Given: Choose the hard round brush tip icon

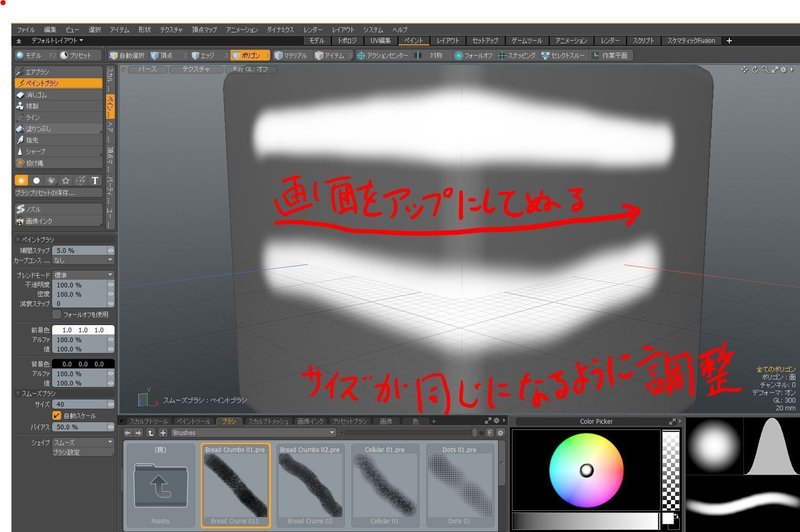Looking at the screenshot, I should click(x=36, y=181).
